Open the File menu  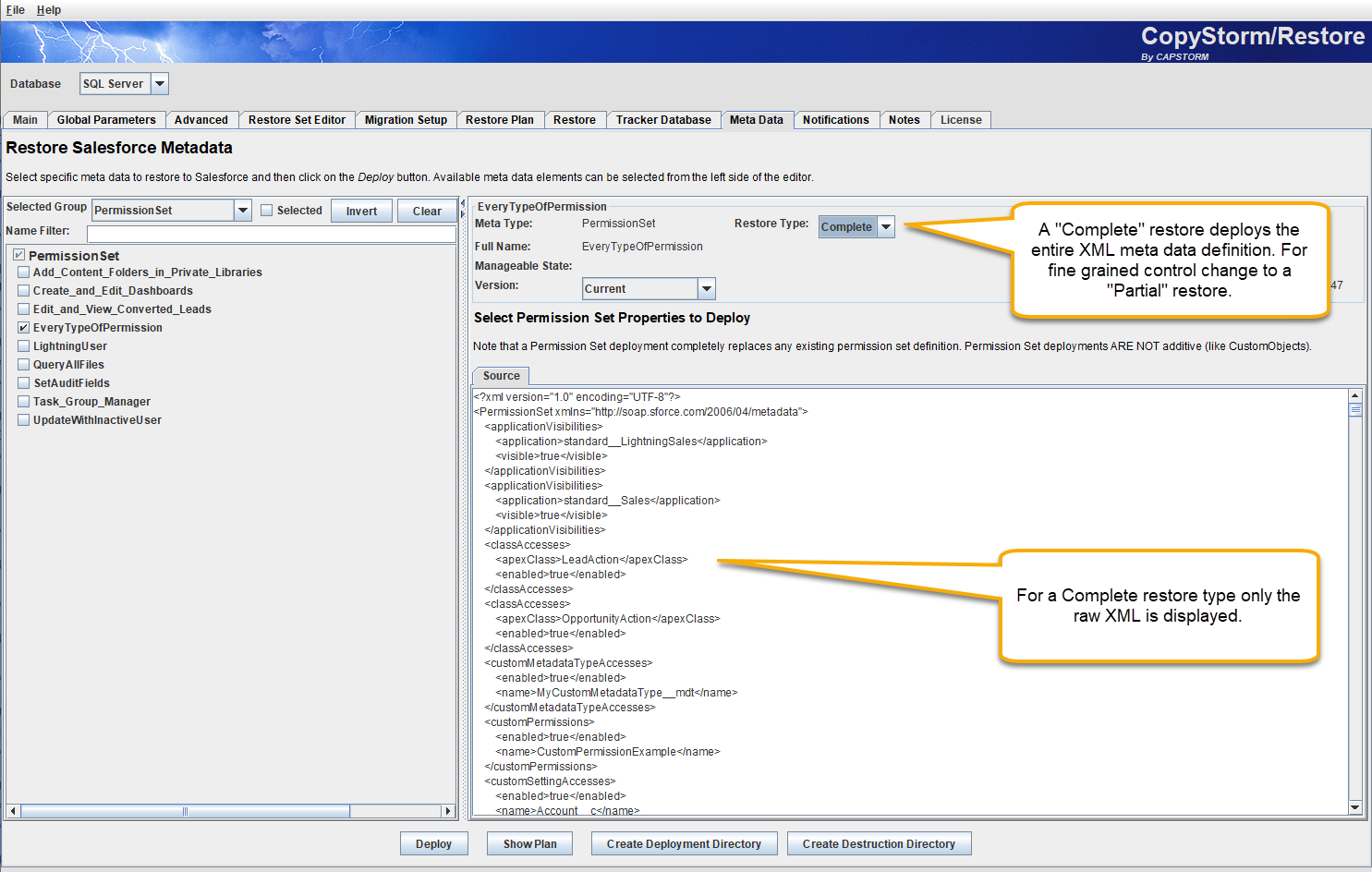[x=15, y=10]
